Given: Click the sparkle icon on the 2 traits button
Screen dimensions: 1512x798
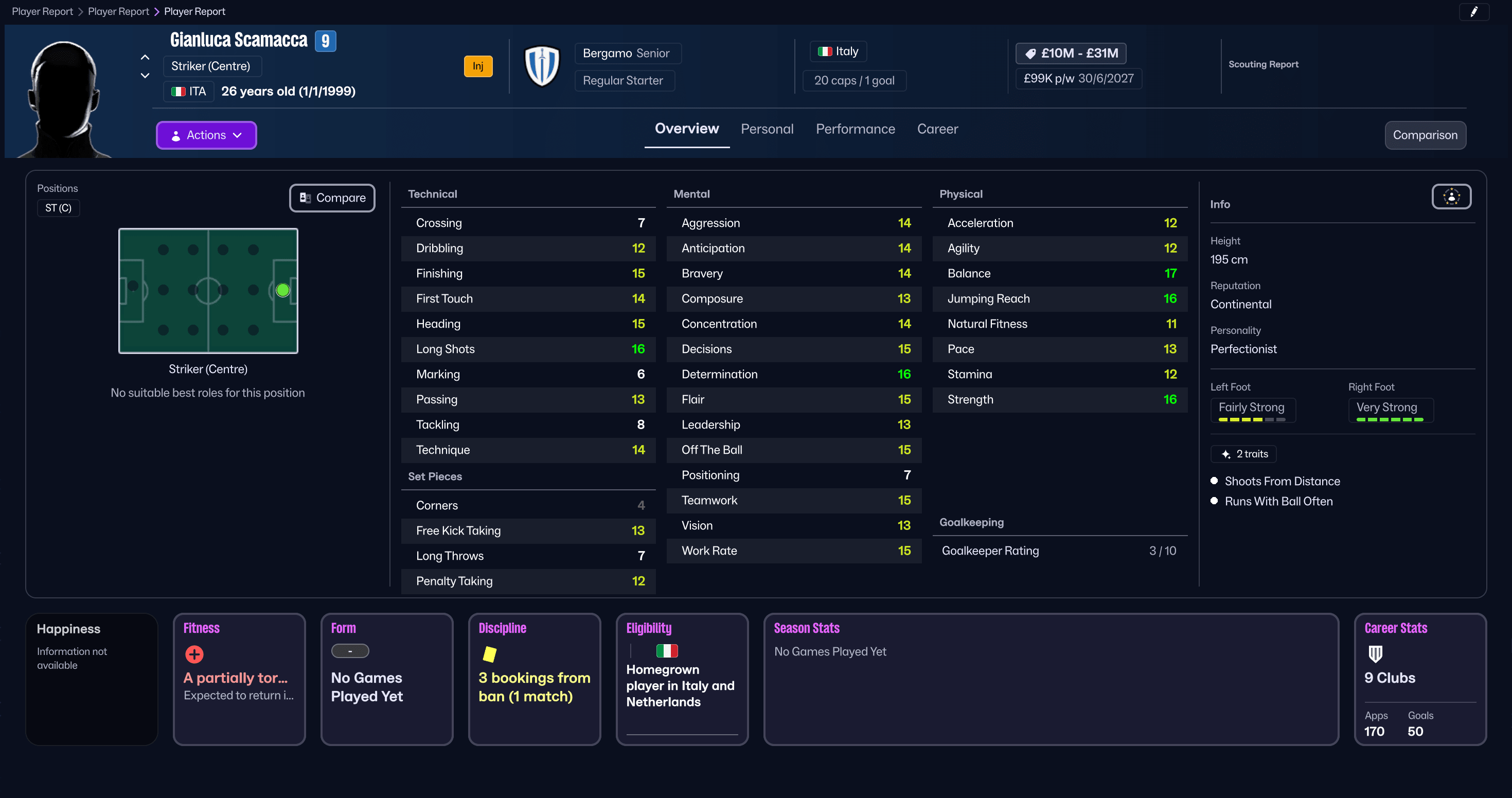Looking at the screenshot, I should 1225,454.
